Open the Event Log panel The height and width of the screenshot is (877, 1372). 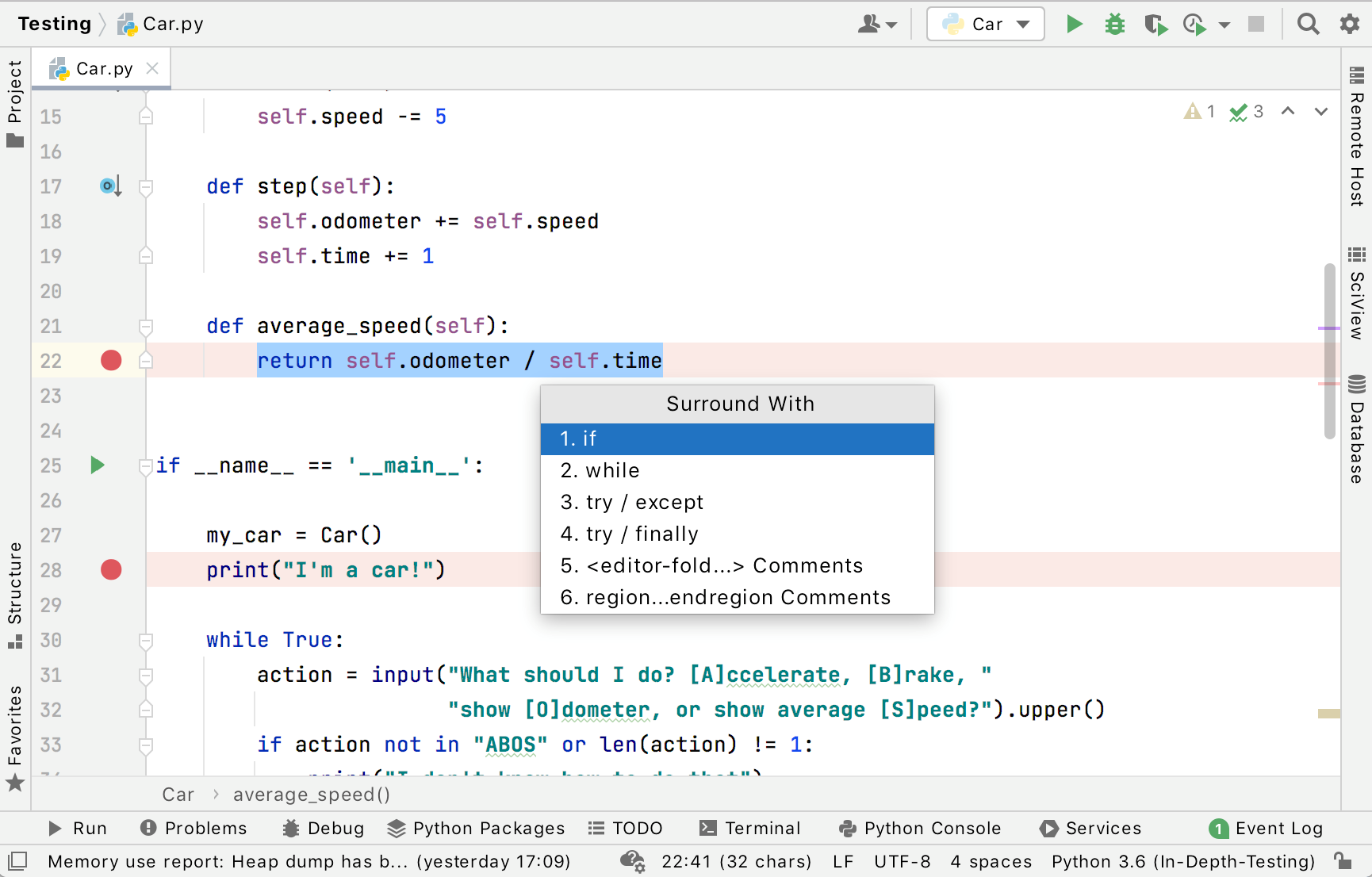[1266, 829]
